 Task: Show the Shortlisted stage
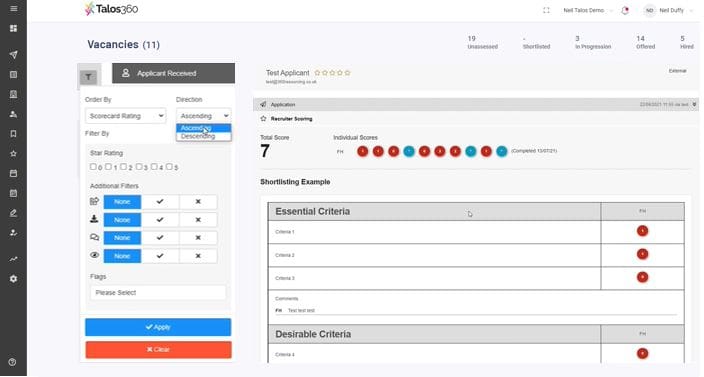pyautogui.click(x=536, y=42)
